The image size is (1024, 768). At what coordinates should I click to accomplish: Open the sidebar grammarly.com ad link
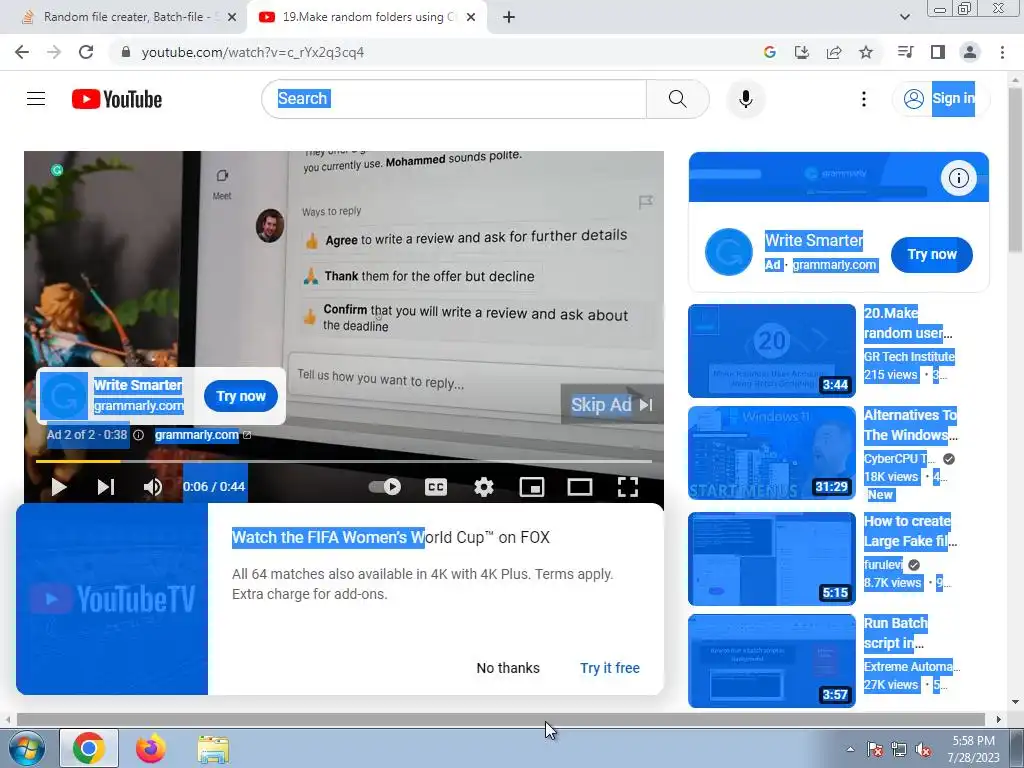click(834, 265)
